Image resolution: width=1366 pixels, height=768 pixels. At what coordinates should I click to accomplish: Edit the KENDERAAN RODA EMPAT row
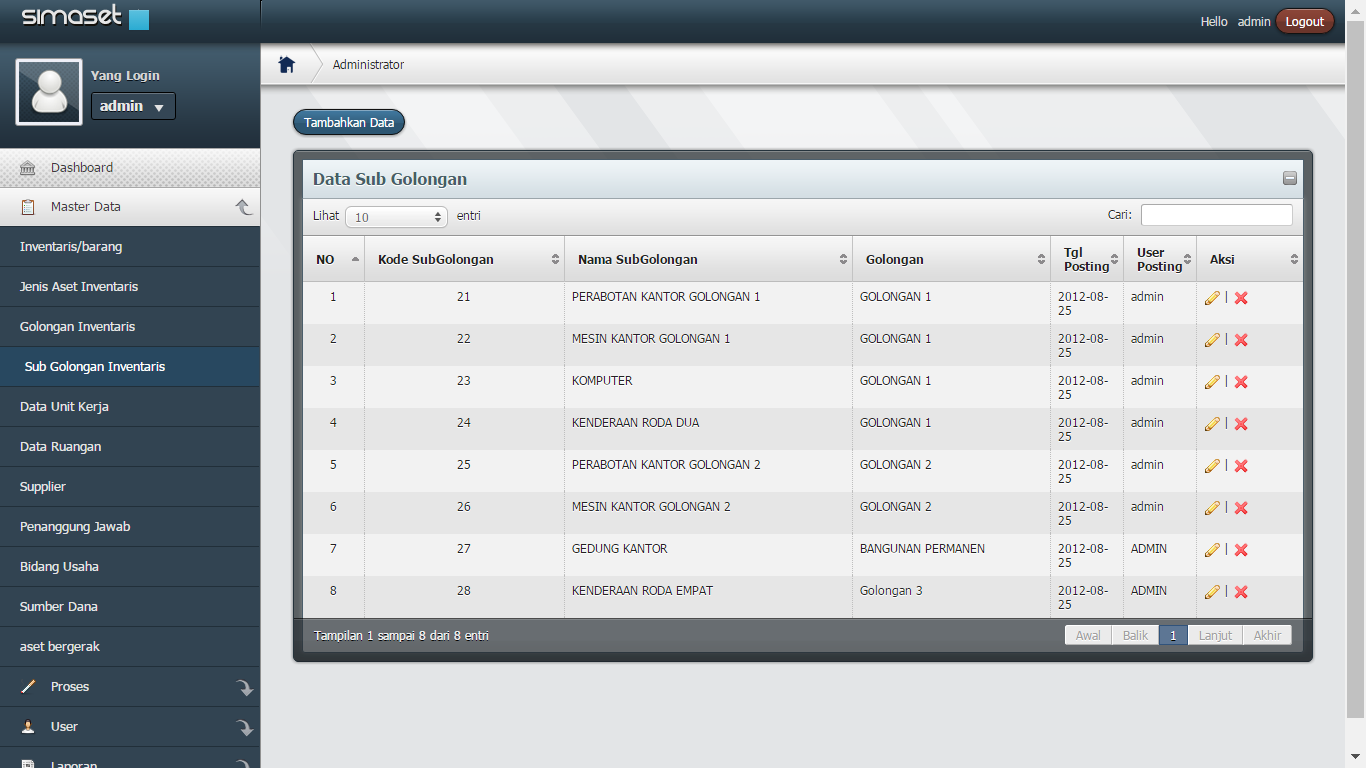[x=1212, y=592]
